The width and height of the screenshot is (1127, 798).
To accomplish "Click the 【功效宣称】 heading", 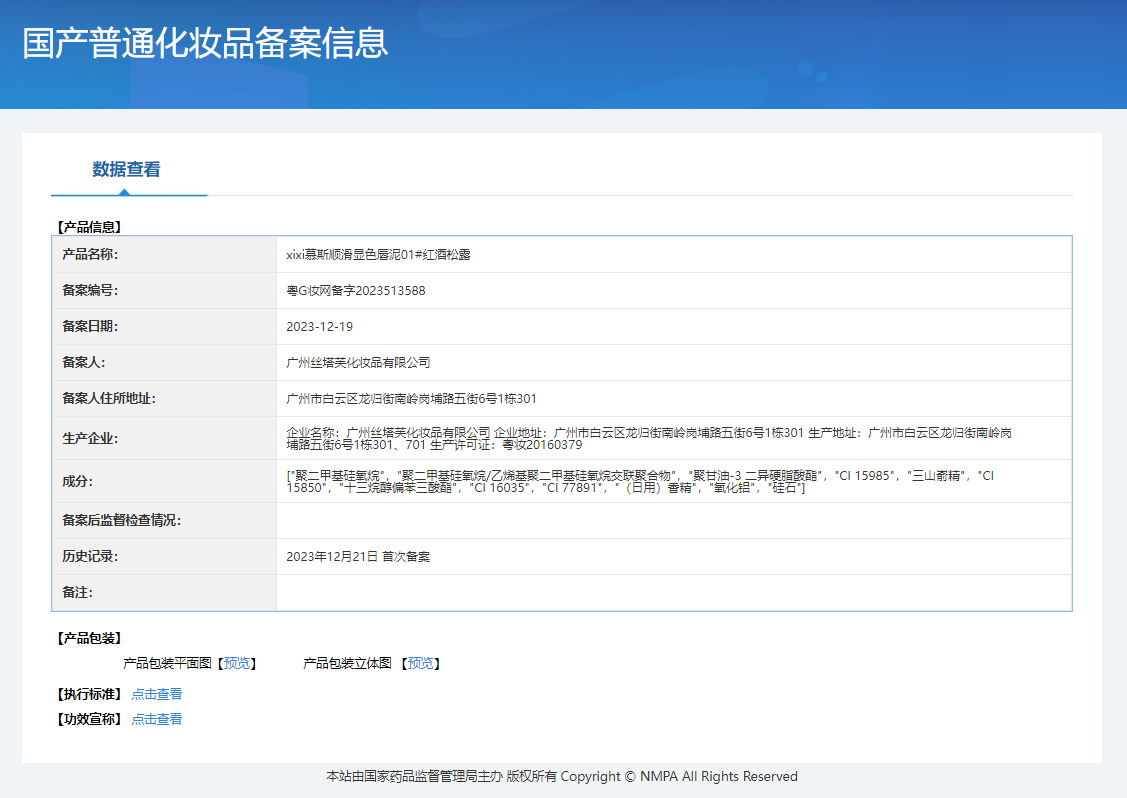I will (x=89, y=719).
